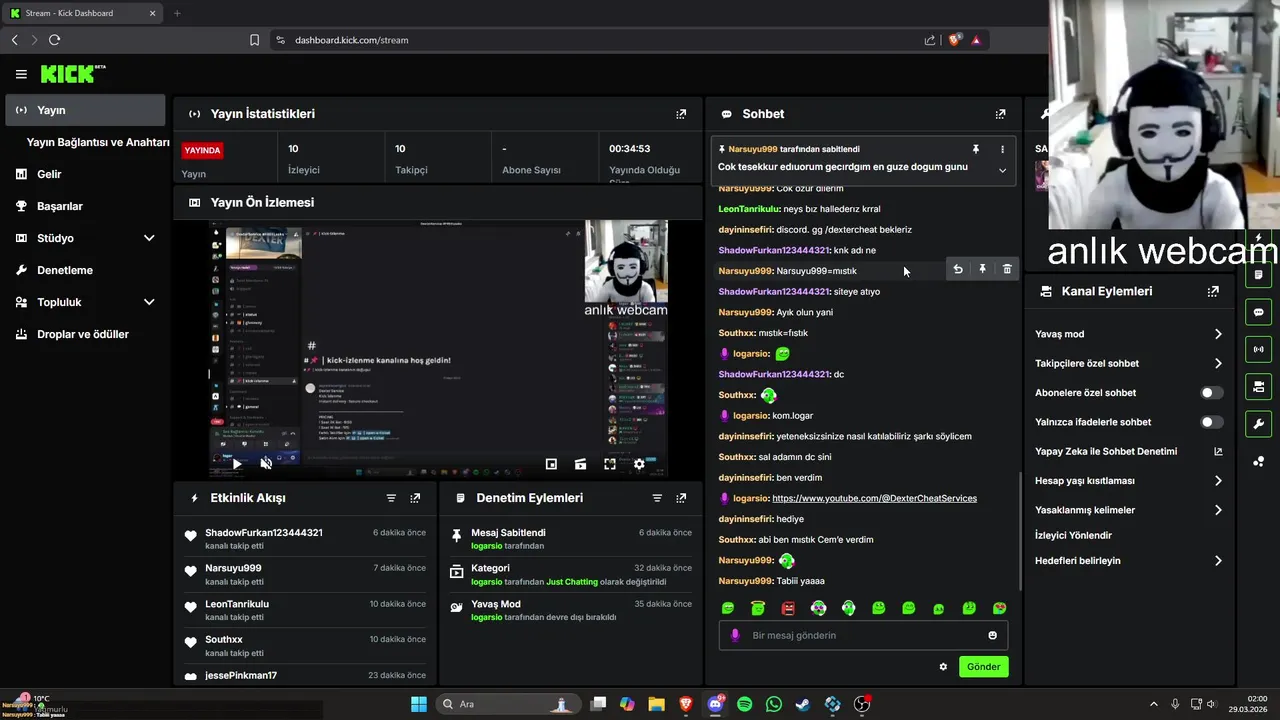Click ShadowFurkan123444321 in Etkinlik Akışı
Viewport: 1280px width, 720px height.
[264, 533]
